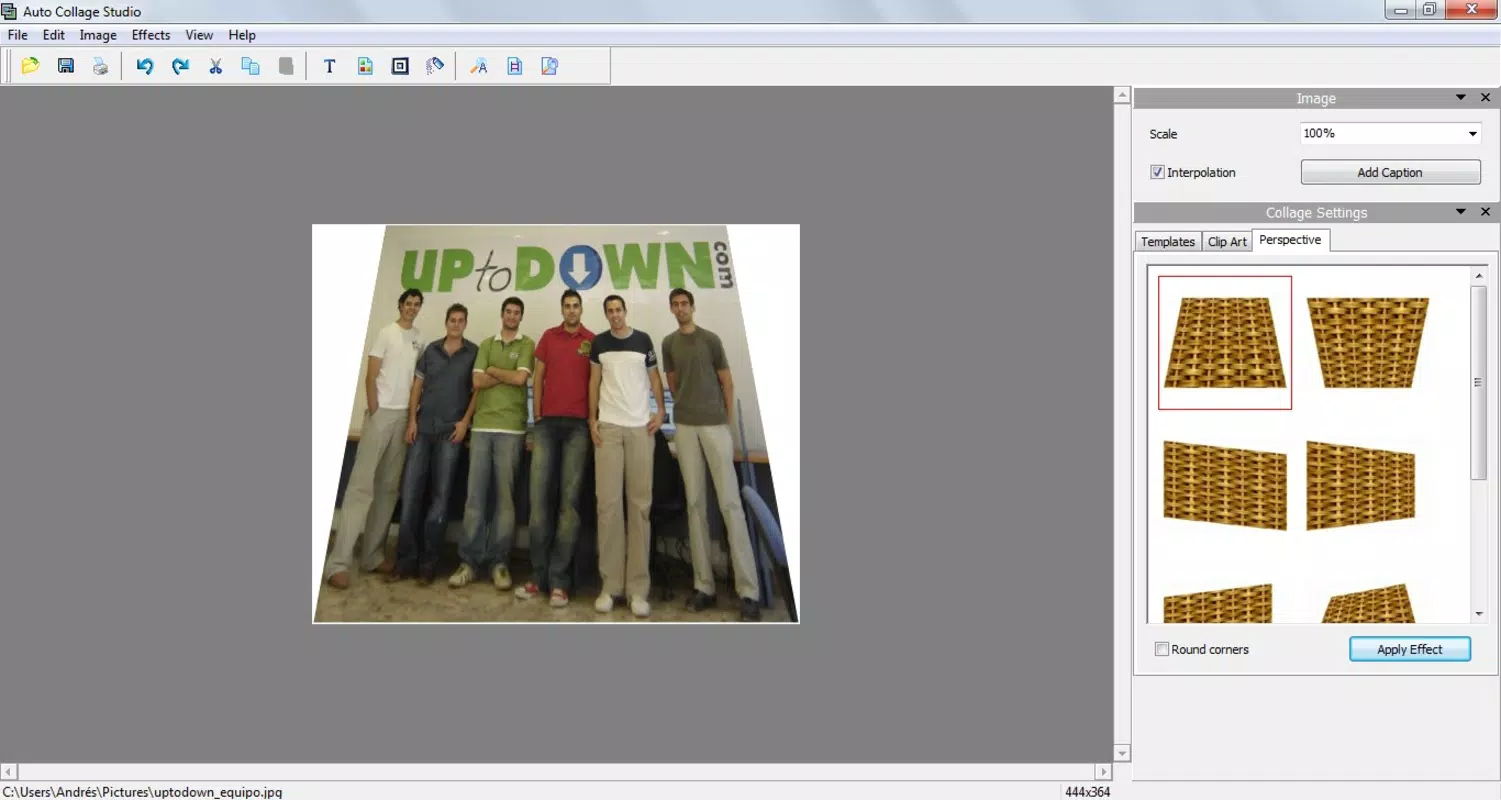Click the colored-squares page toolbar icon
1501x800 pixels.
pyautogui.click(x=365, y=66)
